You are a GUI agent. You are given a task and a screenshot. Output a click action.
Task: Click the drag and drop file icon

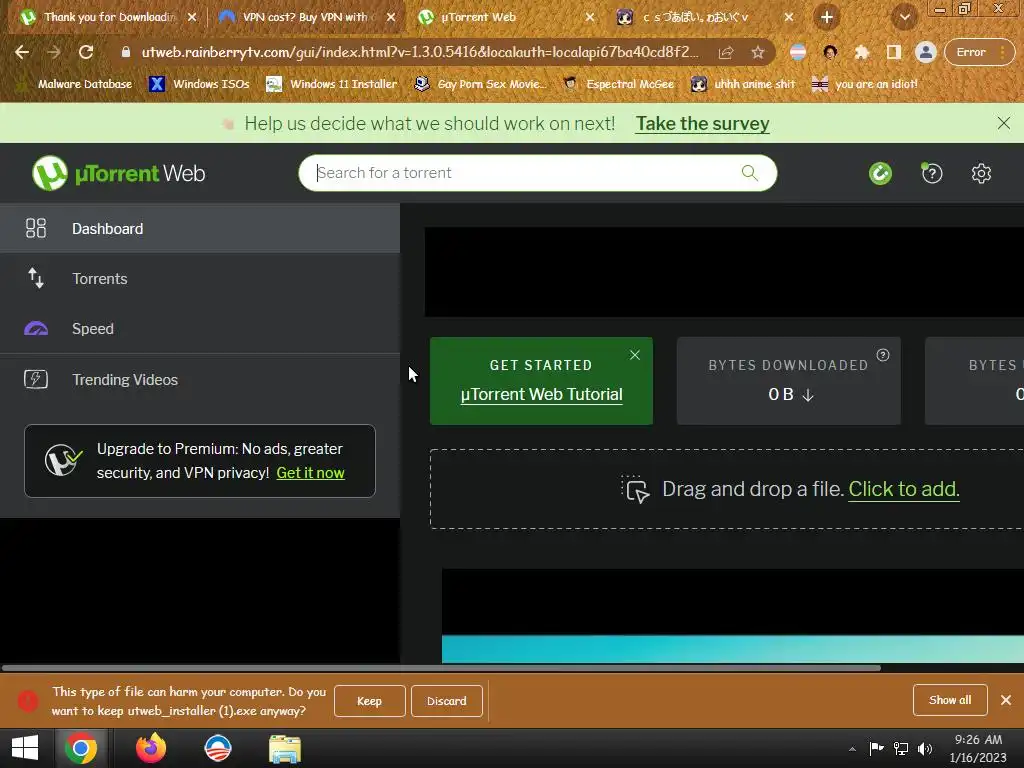click(x=635, y=489)
